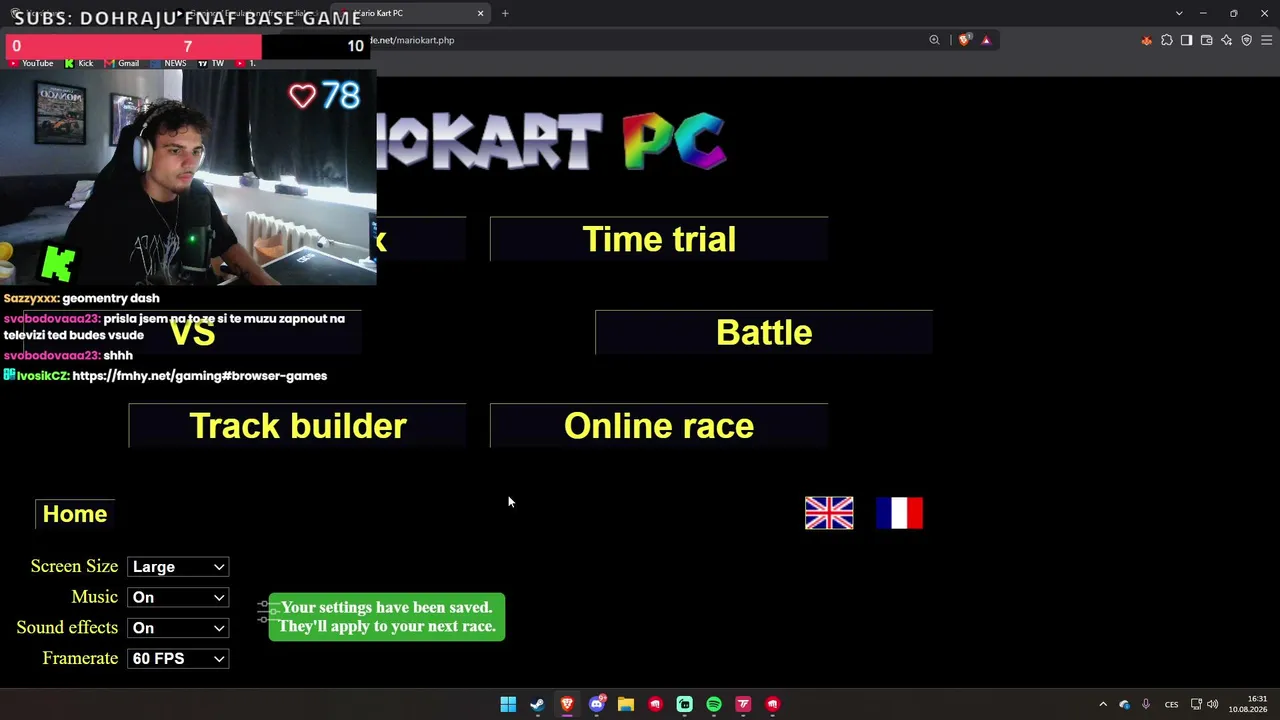Click the microphone icon in system tray

point(1146,704)
